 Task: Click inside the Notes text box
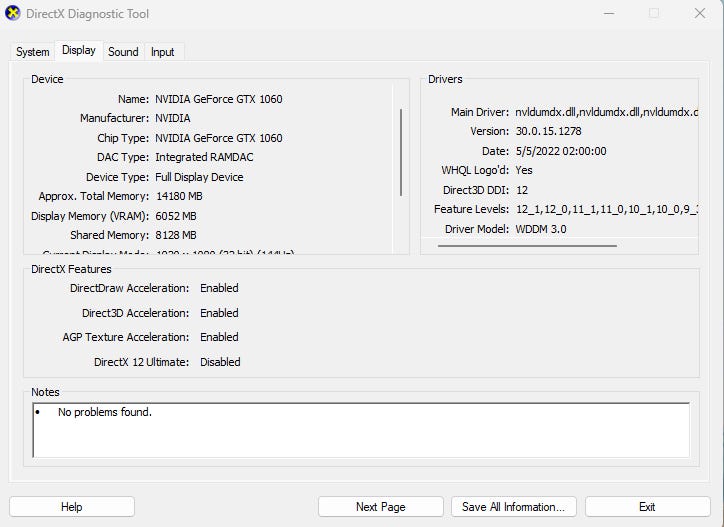[x=361, y=430]
